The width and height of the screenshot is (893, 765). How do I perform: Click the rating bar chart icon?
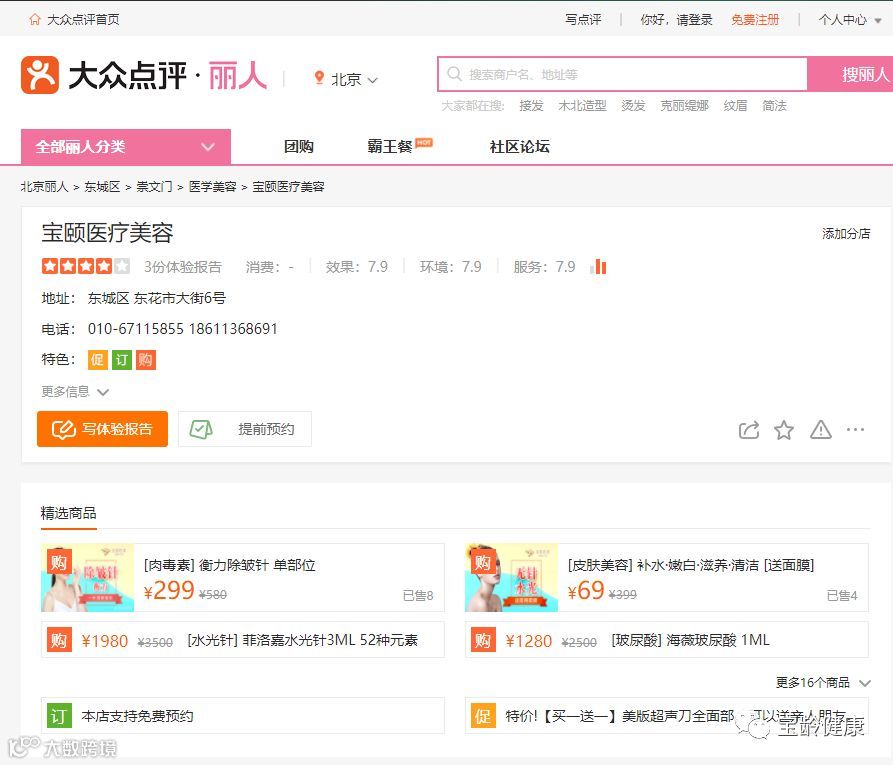tap(599, 267)
